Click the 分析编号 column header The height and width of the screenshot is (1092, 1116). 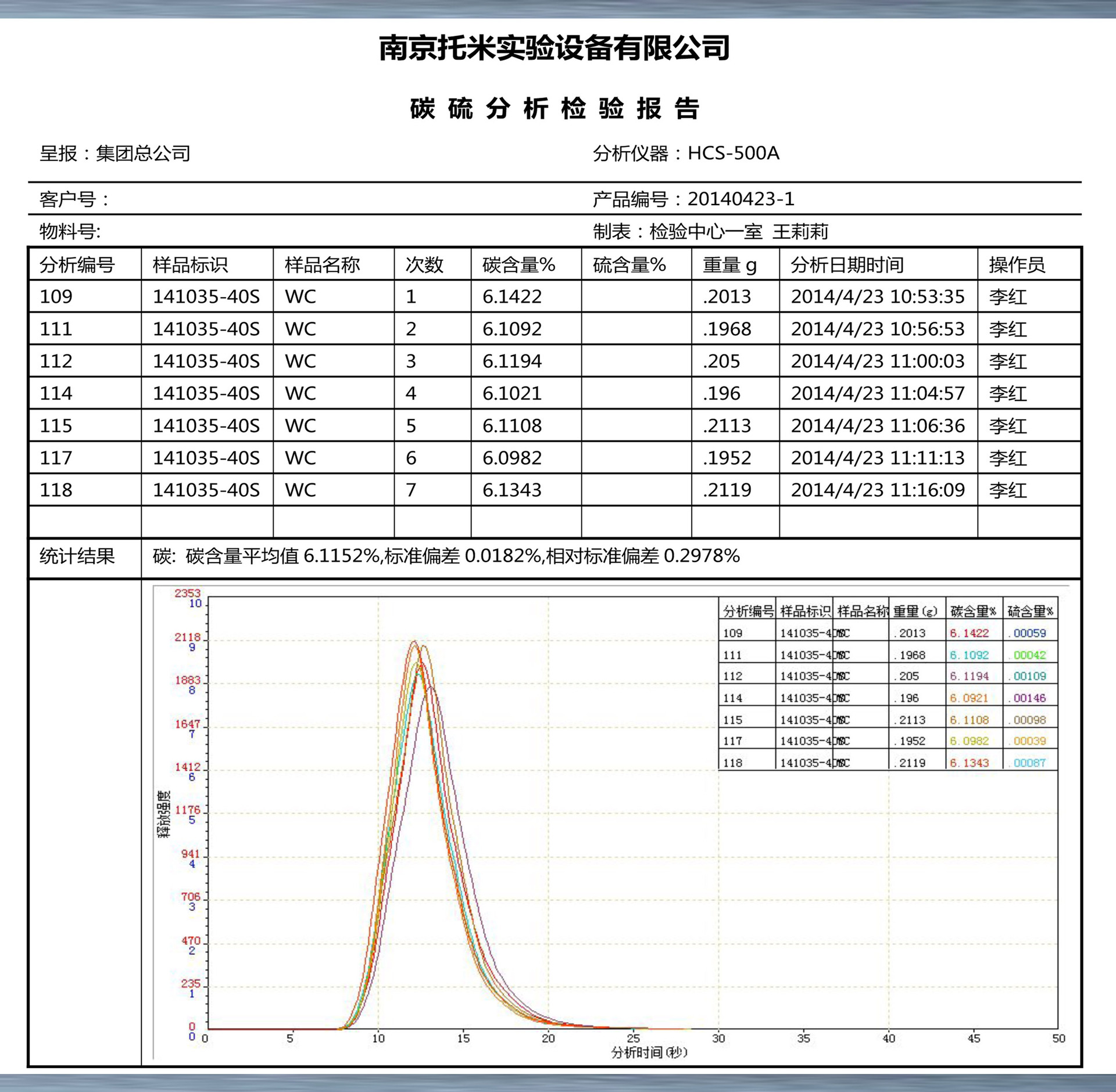[x=77, y=265]
